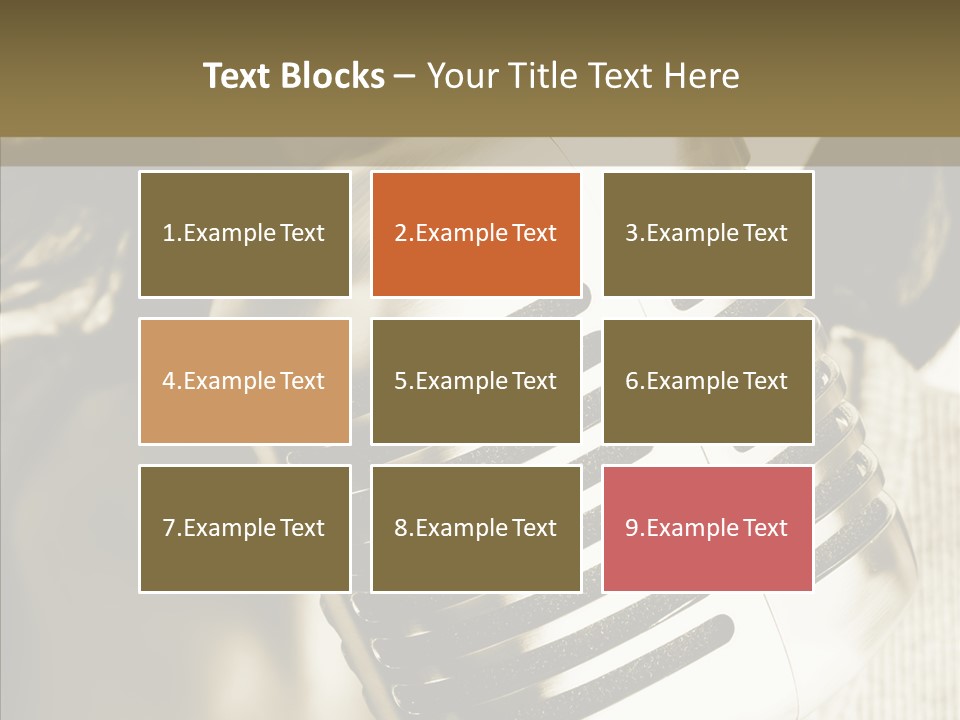960x720 pixels.
Task: Click the bold word "Text" in the title
Action: coord(237,76)
